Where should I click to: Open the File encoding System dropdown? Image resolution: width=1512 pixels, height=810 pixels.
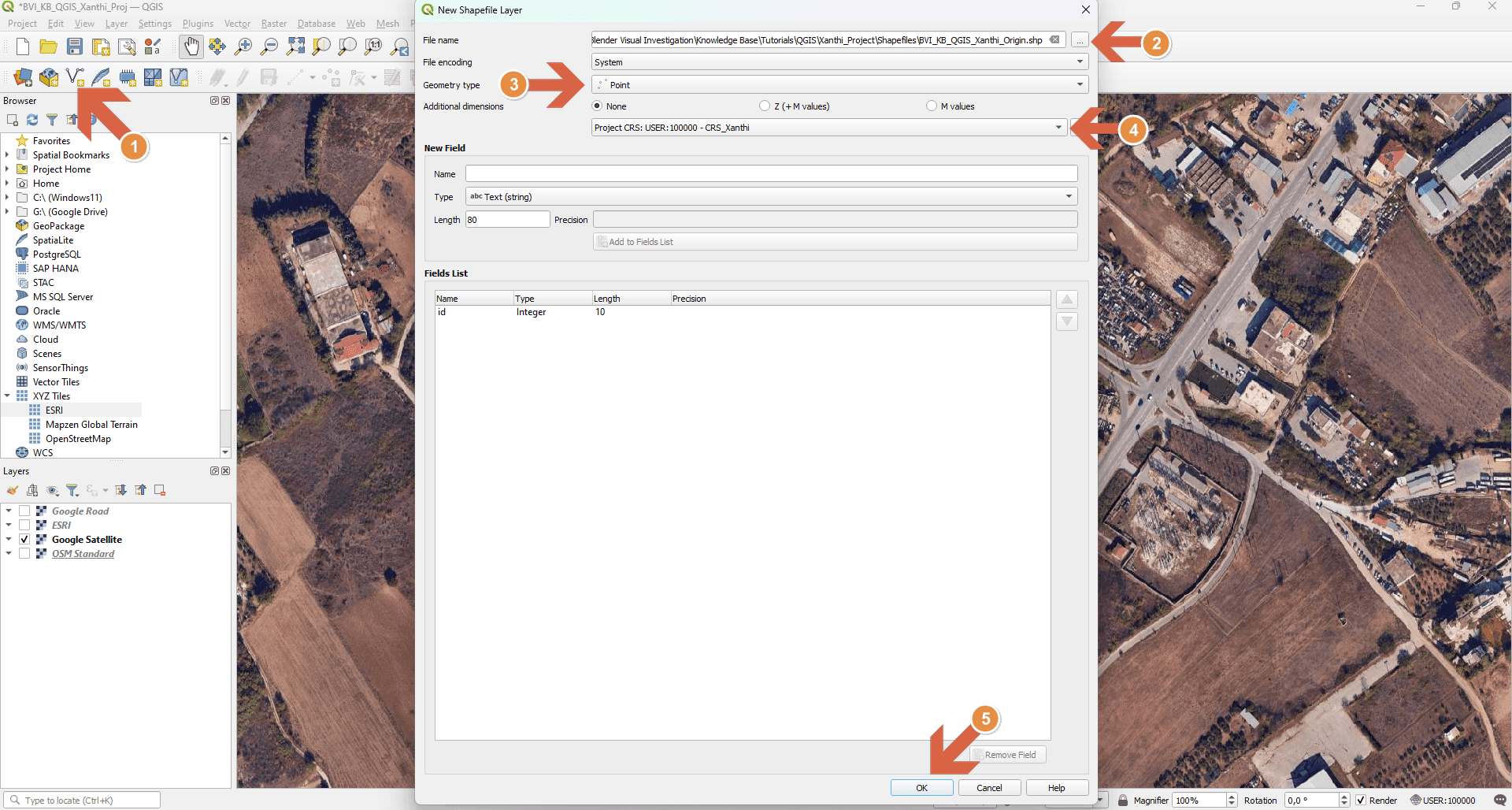click(x=839, y=62)
